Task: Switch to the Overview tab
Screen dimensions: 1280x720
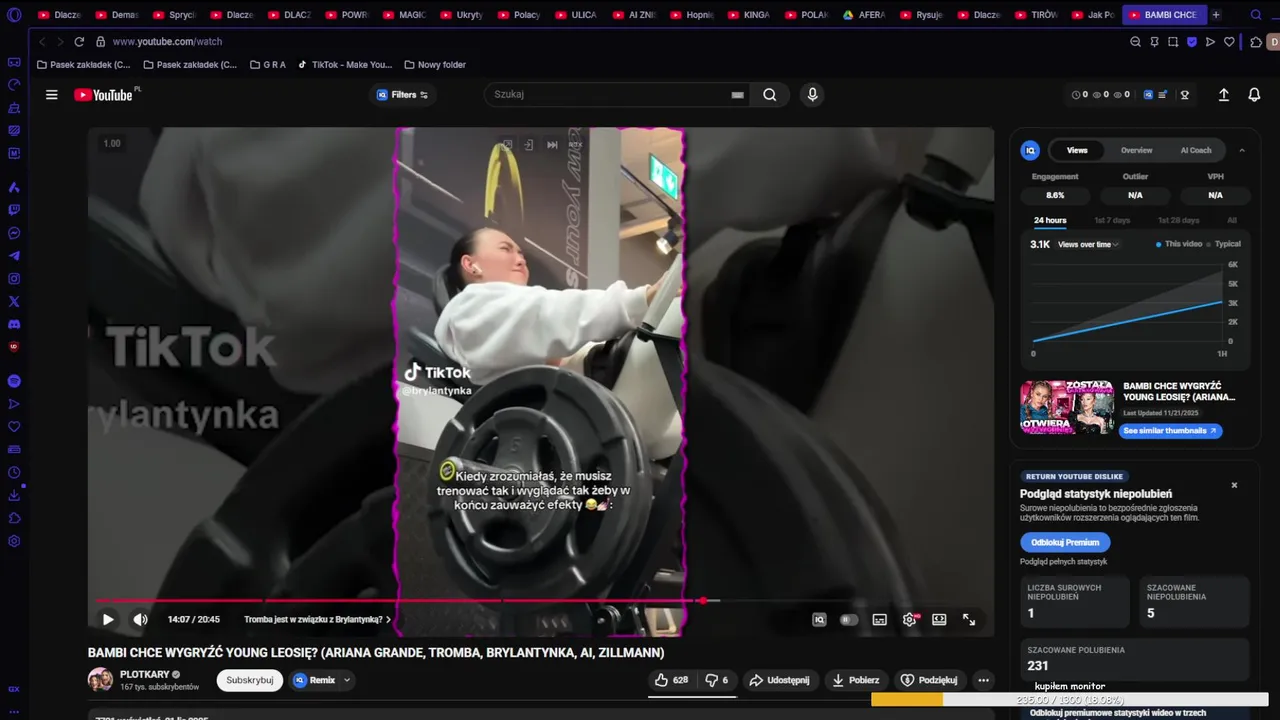Action: [1136, 150]
